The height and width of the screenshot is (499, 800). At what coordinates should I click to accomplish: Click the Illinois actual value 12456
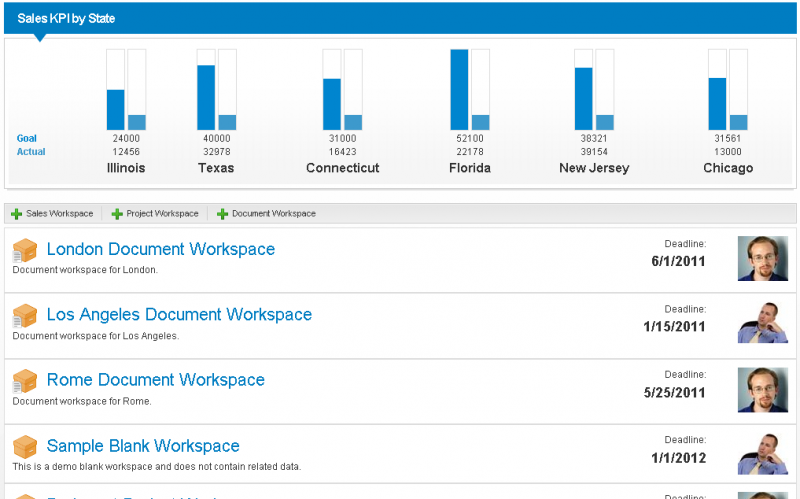tap(126, 152)
